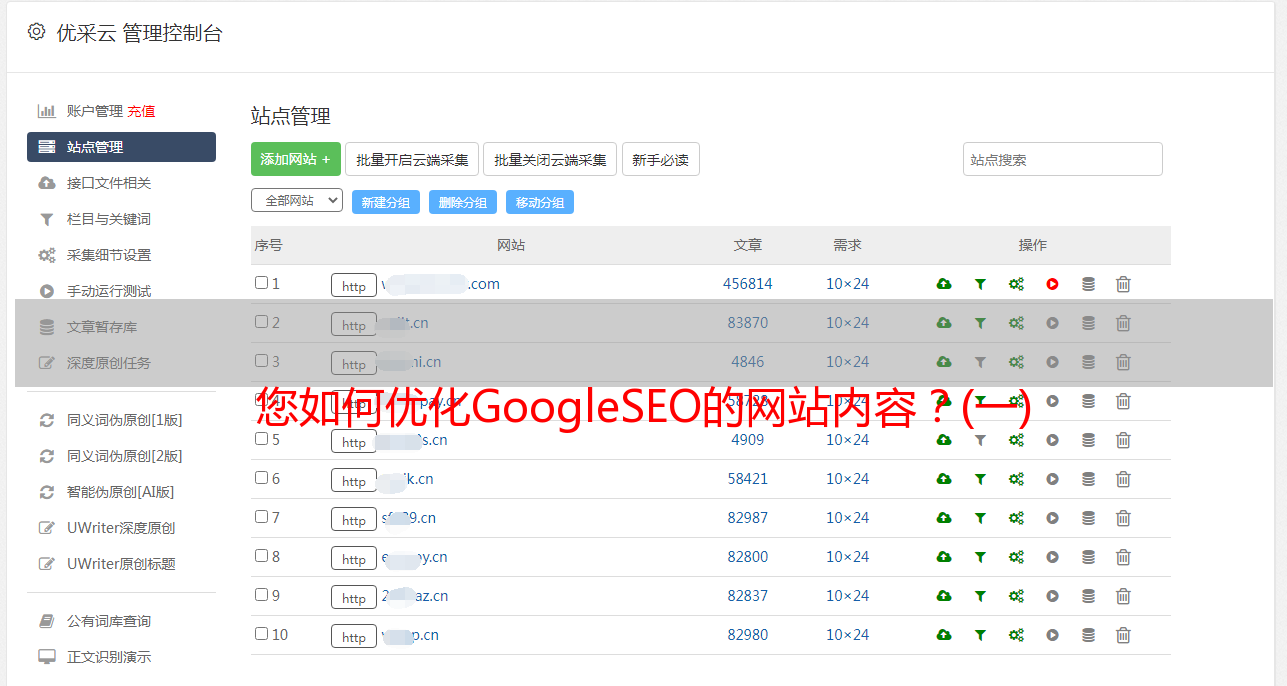Screen dimensions: 1287x686
Task: Click the trash icon in row 9
Action: click(x=1123, y=596)
